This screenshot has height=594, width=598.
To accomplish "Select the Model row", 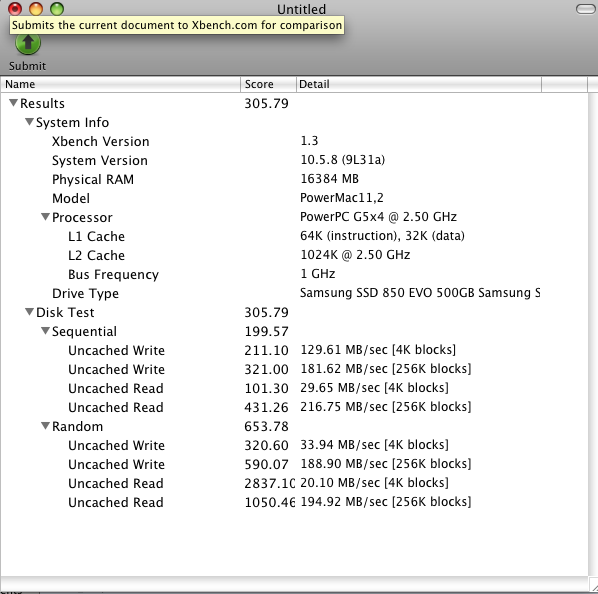I will 294,198.
